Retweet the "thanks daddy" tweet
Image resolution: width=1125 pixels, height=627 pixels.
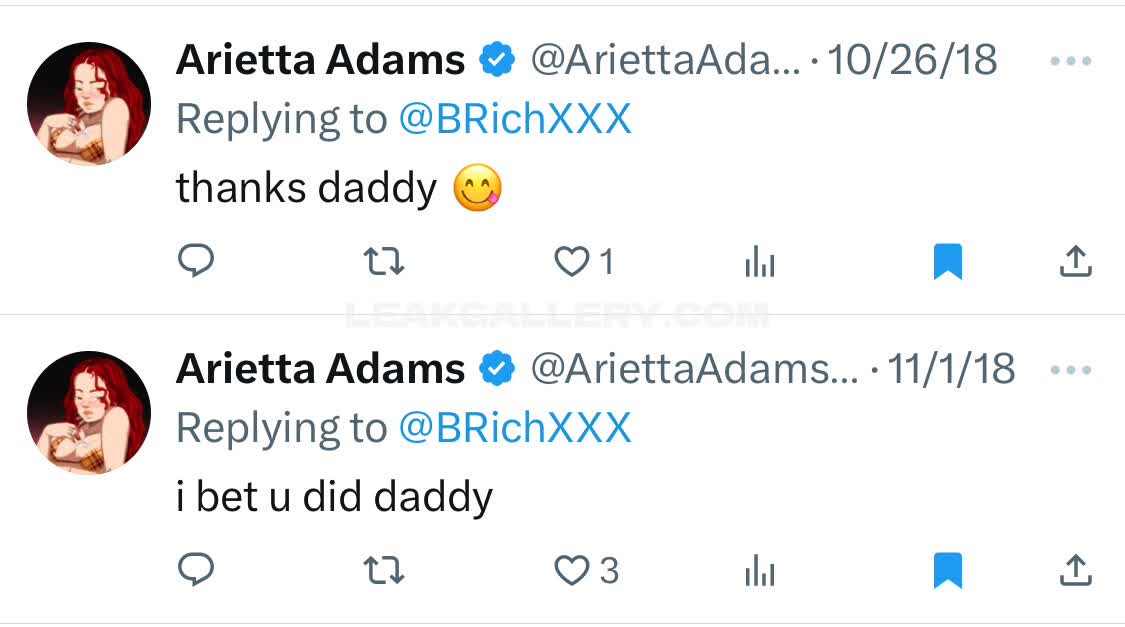(x=384, y=262)
